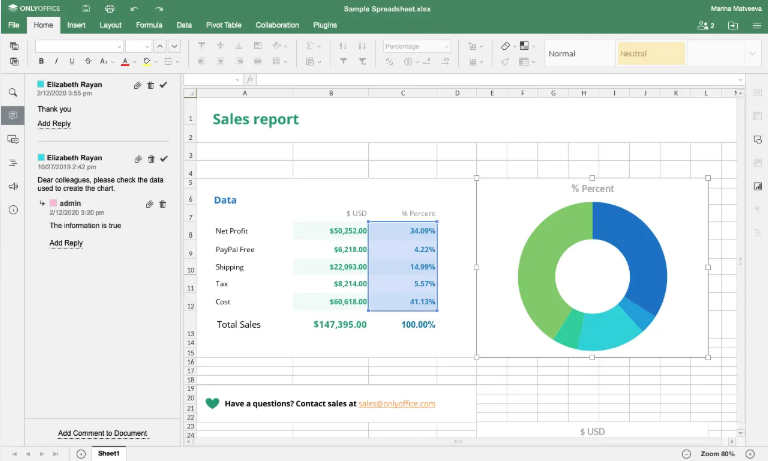Image resolution: width=768 pixels, height=461 pixels.
Task: Click the feedback megaphone sidebar icon
Action: (x=13, y=186)
